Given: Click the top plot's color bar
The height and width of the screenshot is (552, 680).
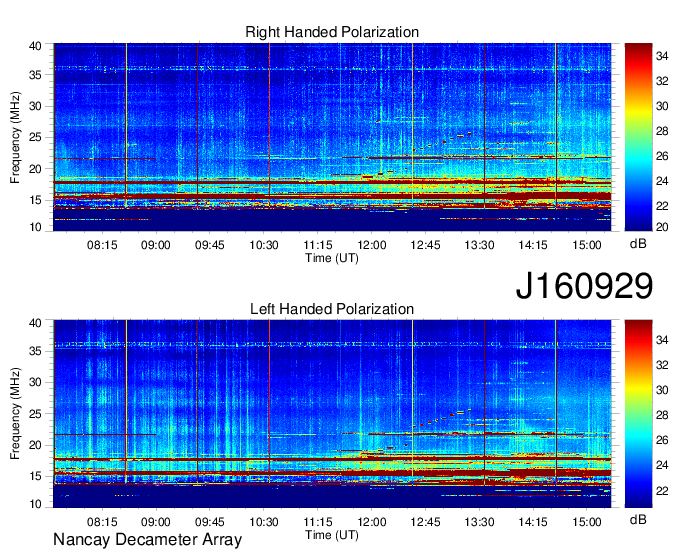Looking at the screenshot, I should [x=638, y=137].
